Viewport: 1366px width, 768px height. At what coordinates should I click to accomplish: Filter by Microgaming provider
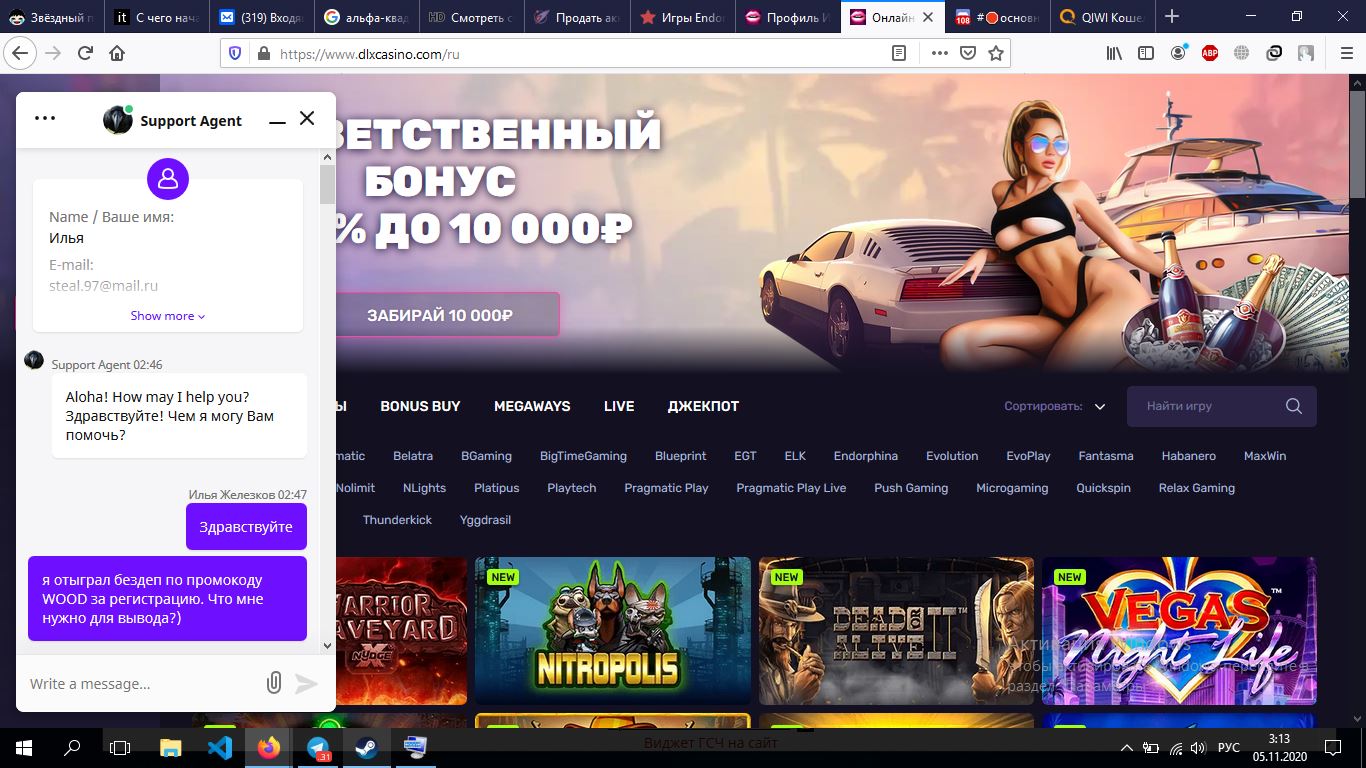pyautogui.click(x=1012, y=488)
